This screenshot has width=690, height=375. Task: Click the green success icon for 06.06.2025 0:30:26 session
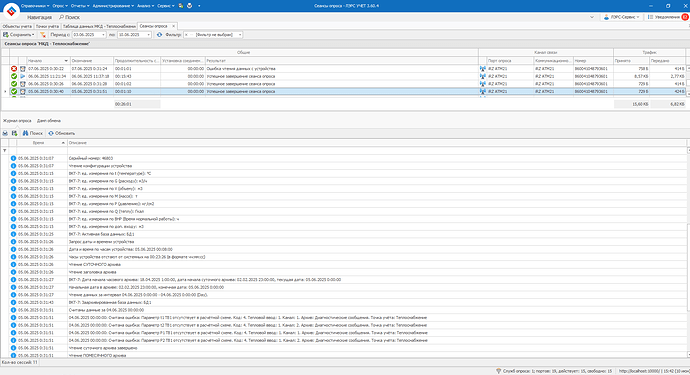pyautogui.click(x=14, y=84)
